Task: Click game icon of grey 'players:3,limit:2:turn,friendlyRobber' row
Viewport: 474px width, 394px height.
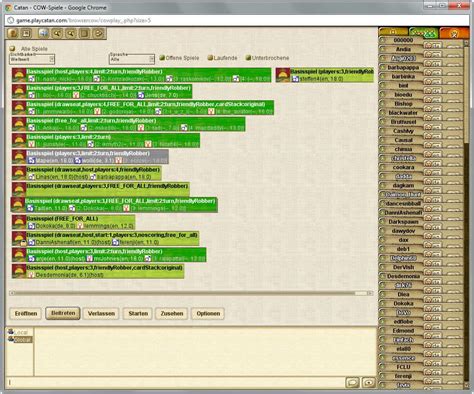Action: [x=19, y=157]
